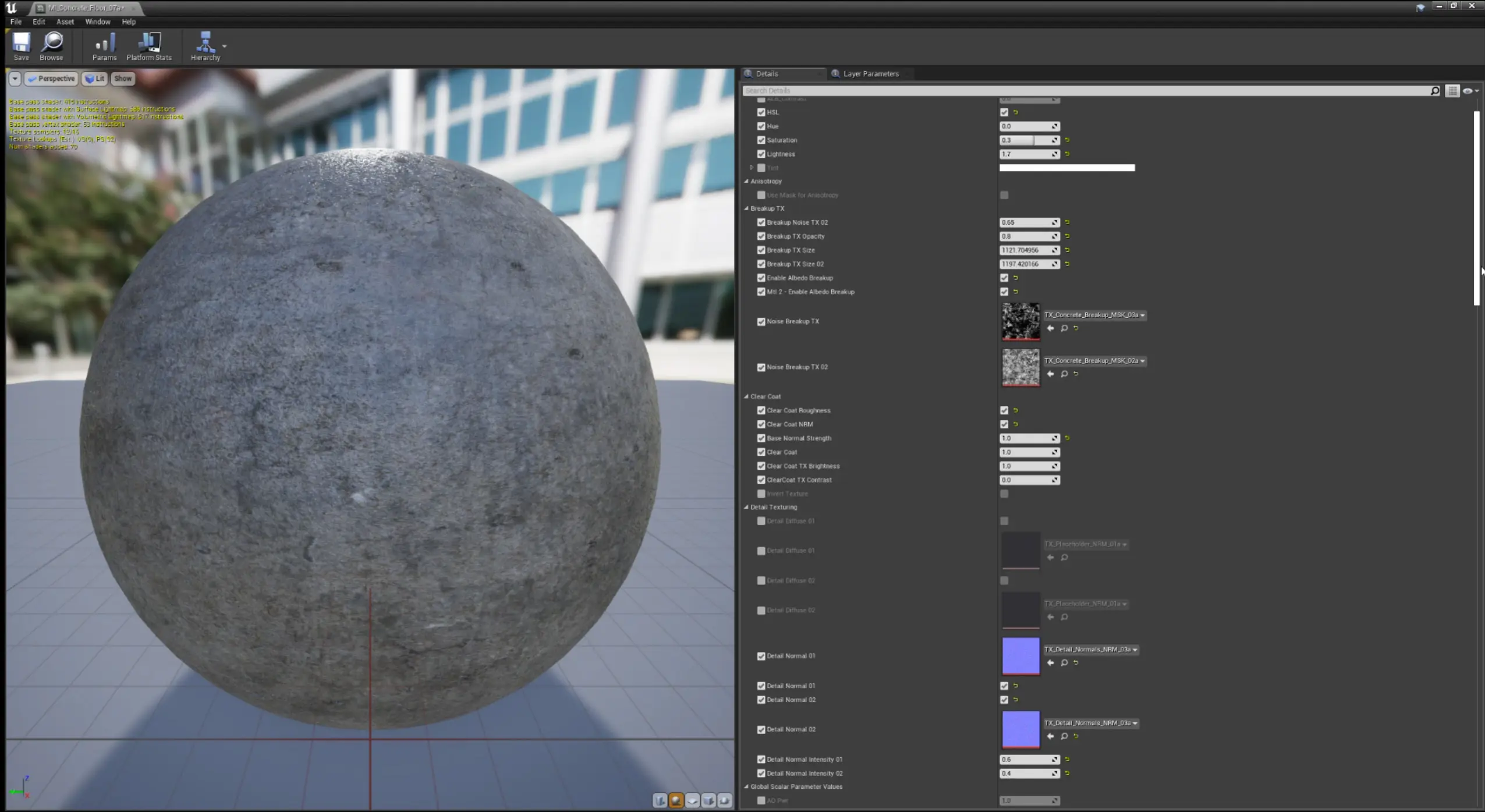Image resolution: width=1485 pixels, height=812 pixels.
Task: Open the material Hierarchy view
Action: tap(205, 46)
